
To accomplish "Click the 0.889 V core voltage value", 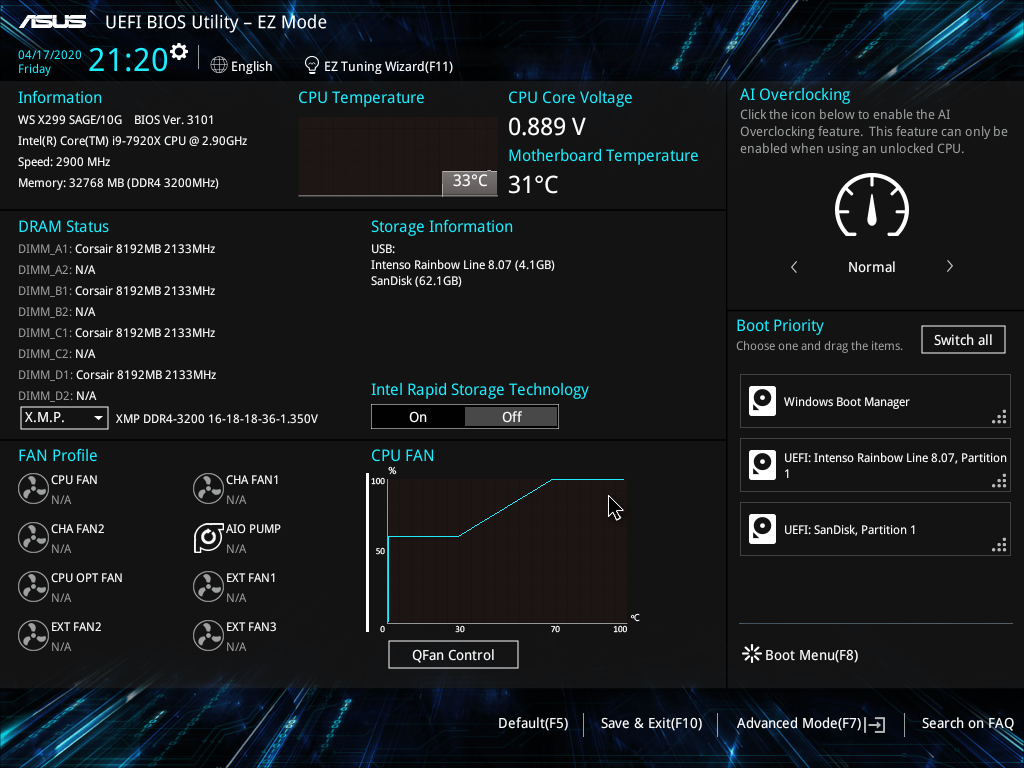I will pyautogui.click(x=547, y=126).
